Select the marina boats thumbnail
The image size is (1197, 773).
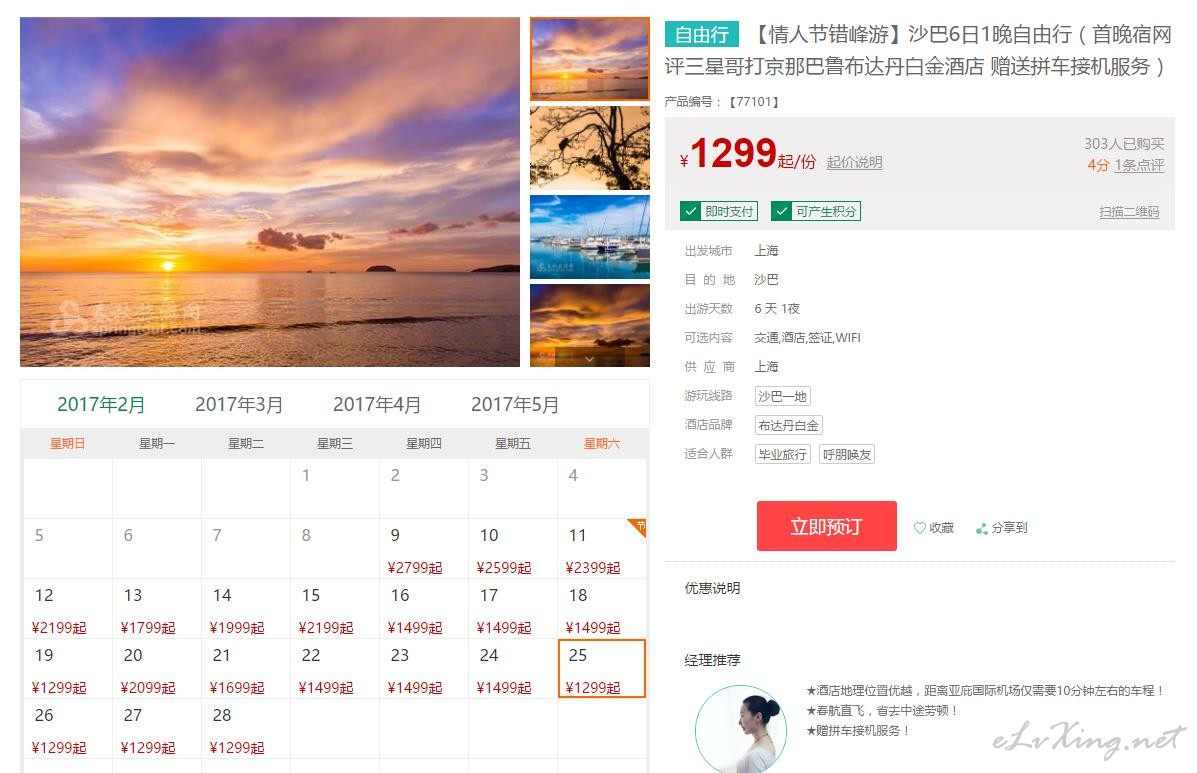(590, 237)
